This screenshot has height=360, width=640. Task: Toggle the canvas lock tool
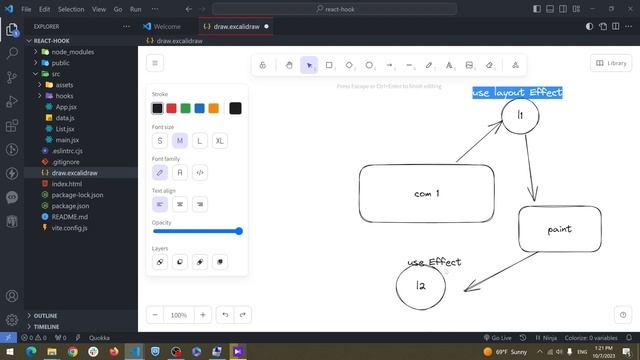tap(263, 65)
